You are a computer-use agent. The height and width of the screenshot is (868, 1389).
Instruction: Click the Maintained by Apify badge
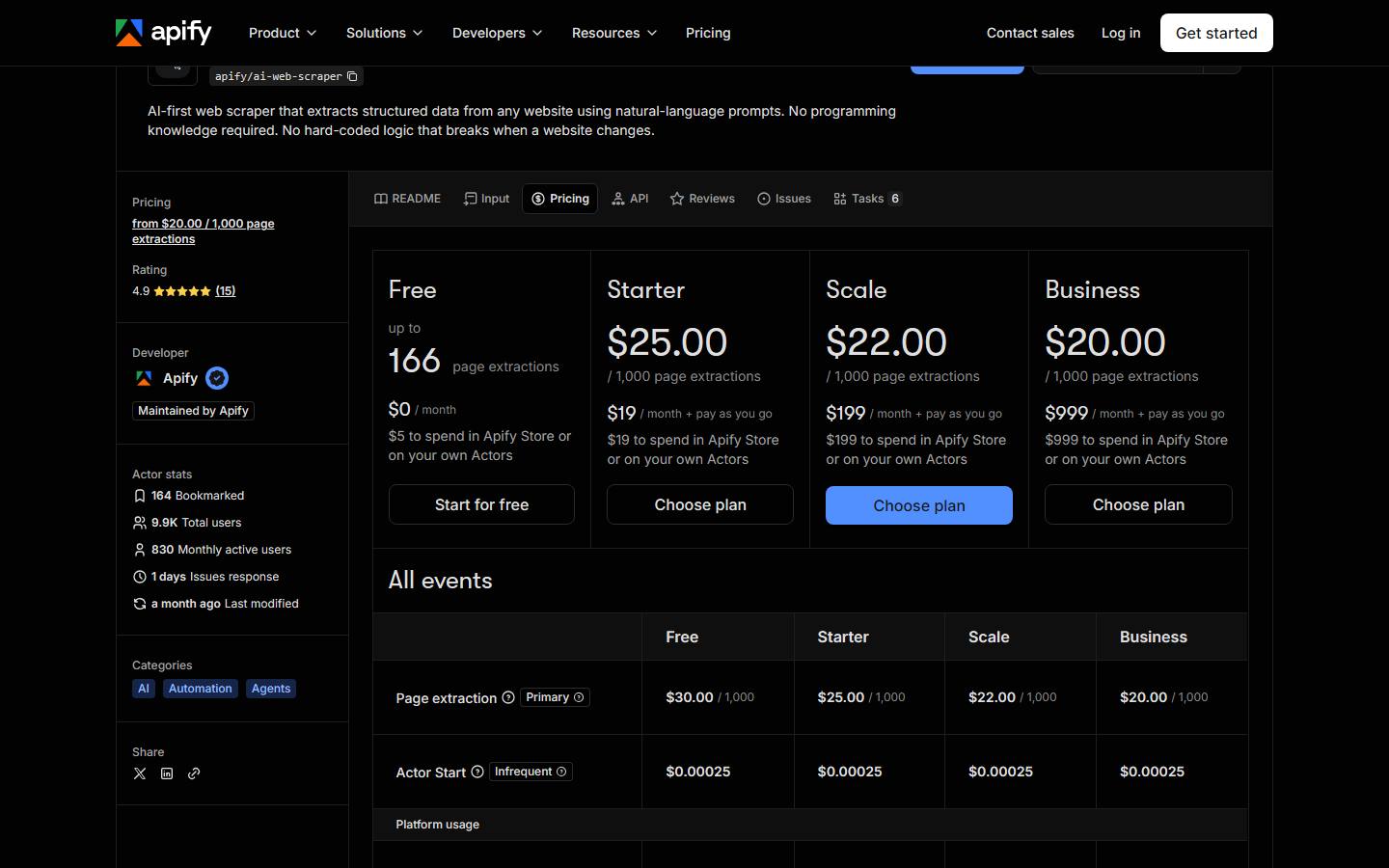click(x=193, y=411)
